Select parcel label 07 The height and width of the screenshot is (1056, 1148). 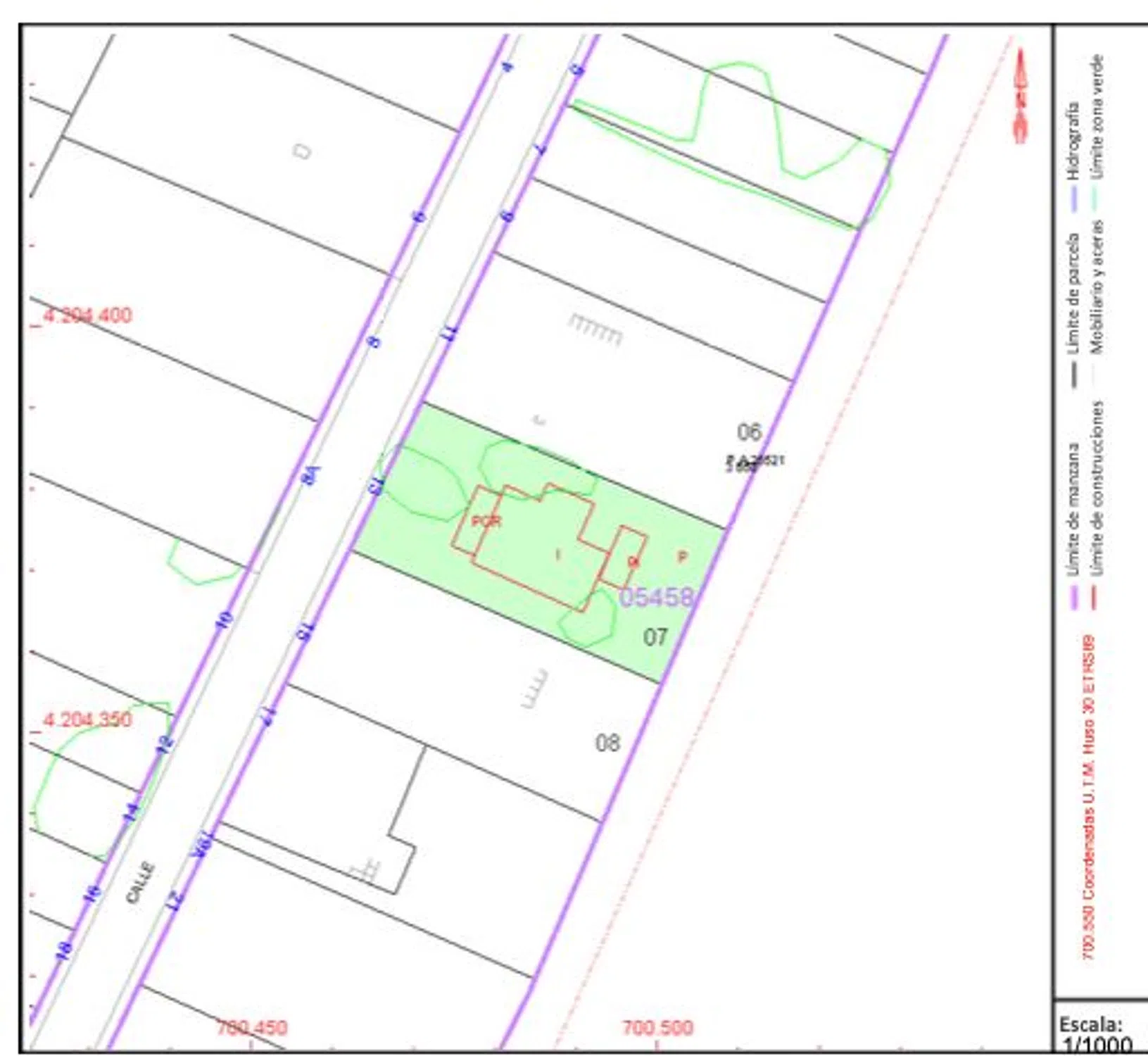pyautogui.click(x=655, y=637)
